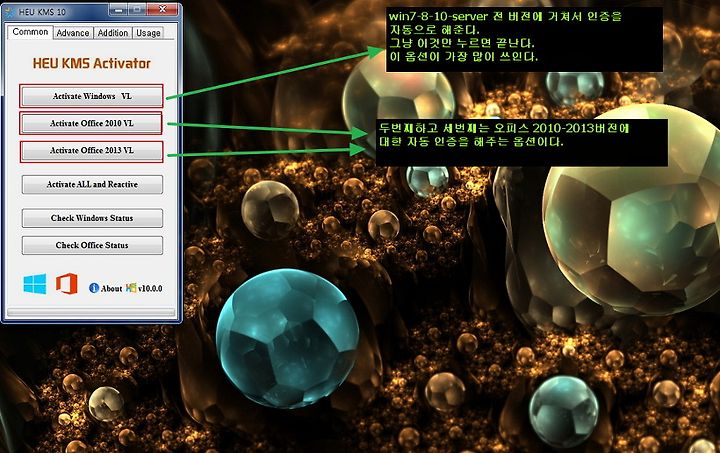Click Check Office Status button
The width and height of the screenshot is (720, 453).
pyautogui.click(x=92, y=245)
